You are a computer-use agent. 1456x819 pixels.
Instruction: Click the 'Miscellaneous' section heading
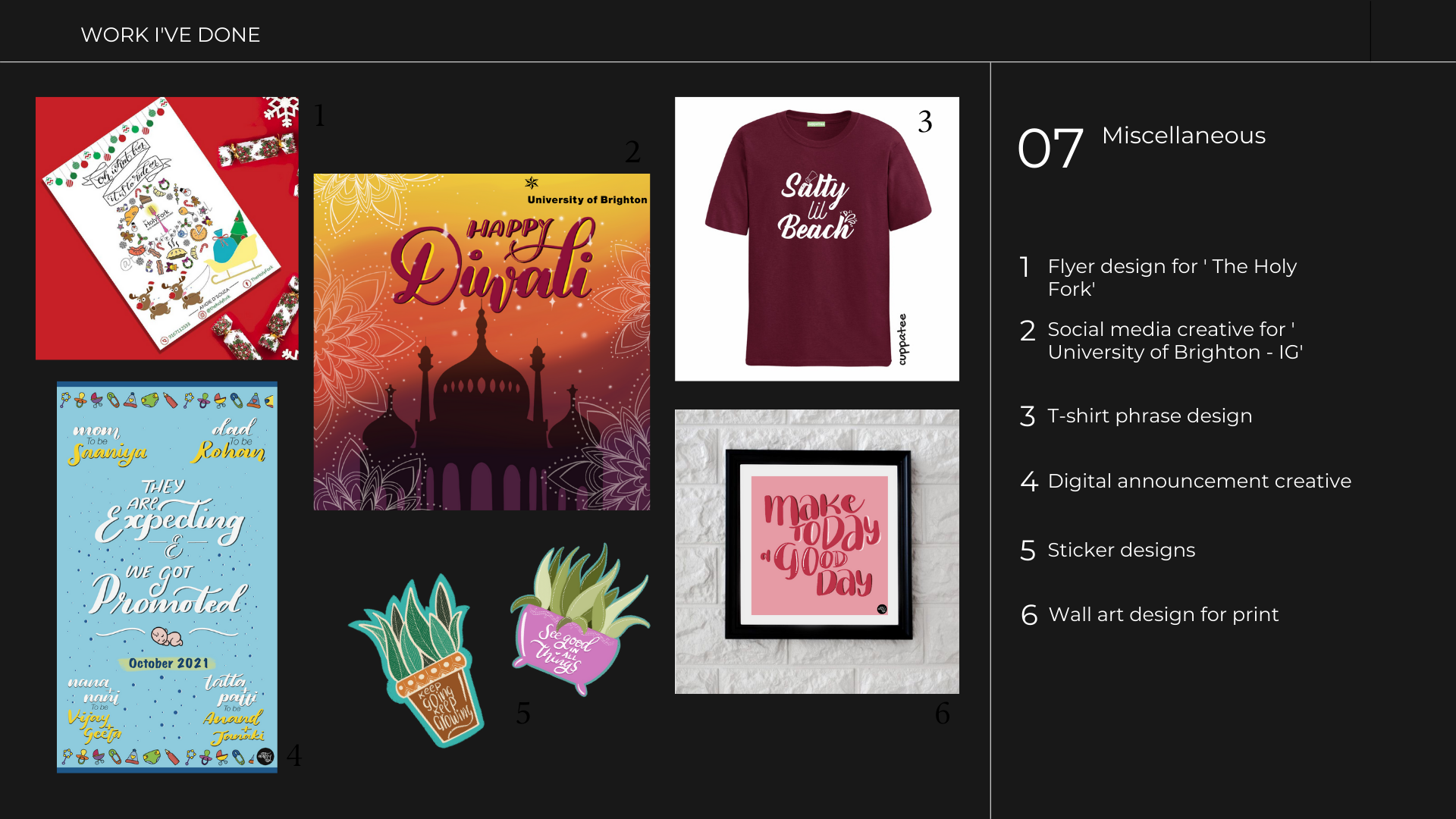point(1184,136)
